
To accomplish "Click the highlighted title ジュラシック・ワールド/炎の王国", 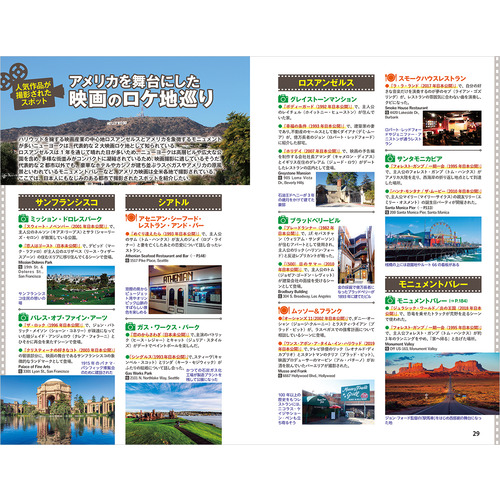I will pyautogui.click(x=433, y=311).
